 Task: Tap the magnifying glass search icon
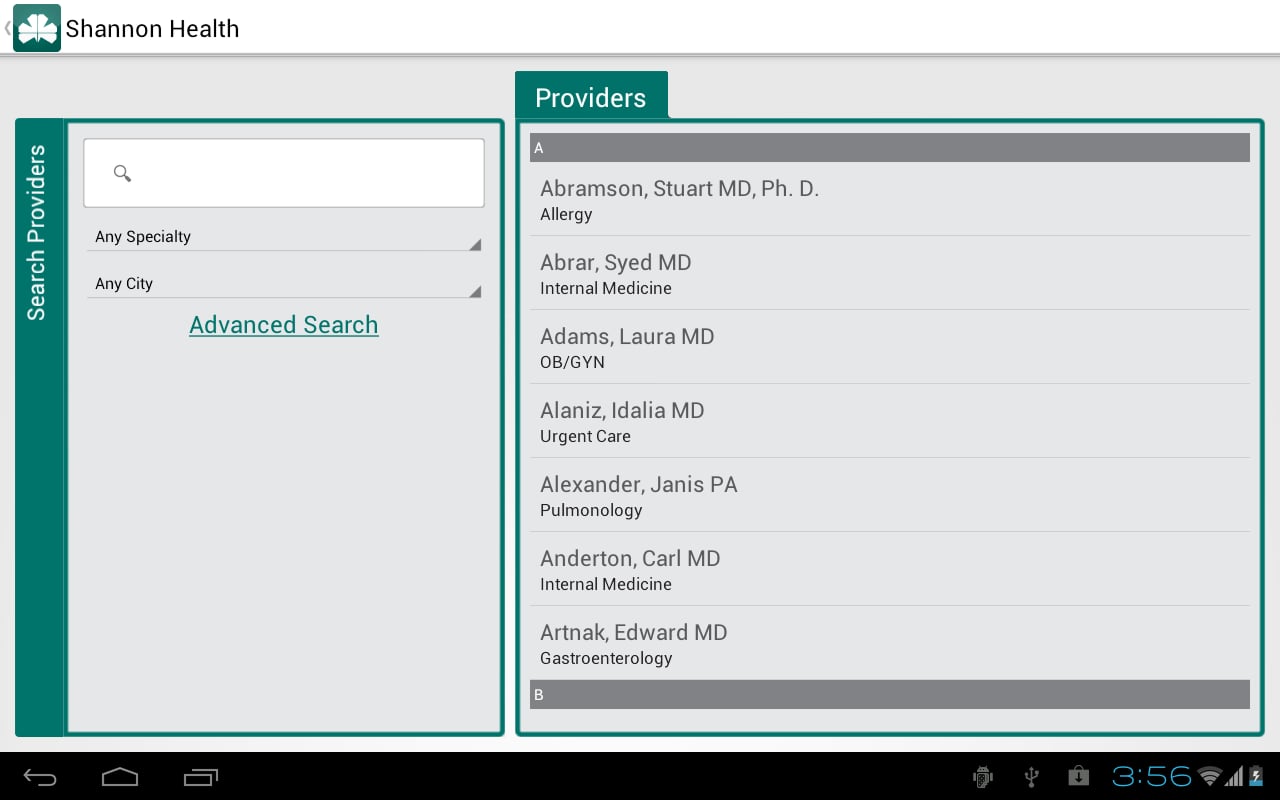click(122, 173)
